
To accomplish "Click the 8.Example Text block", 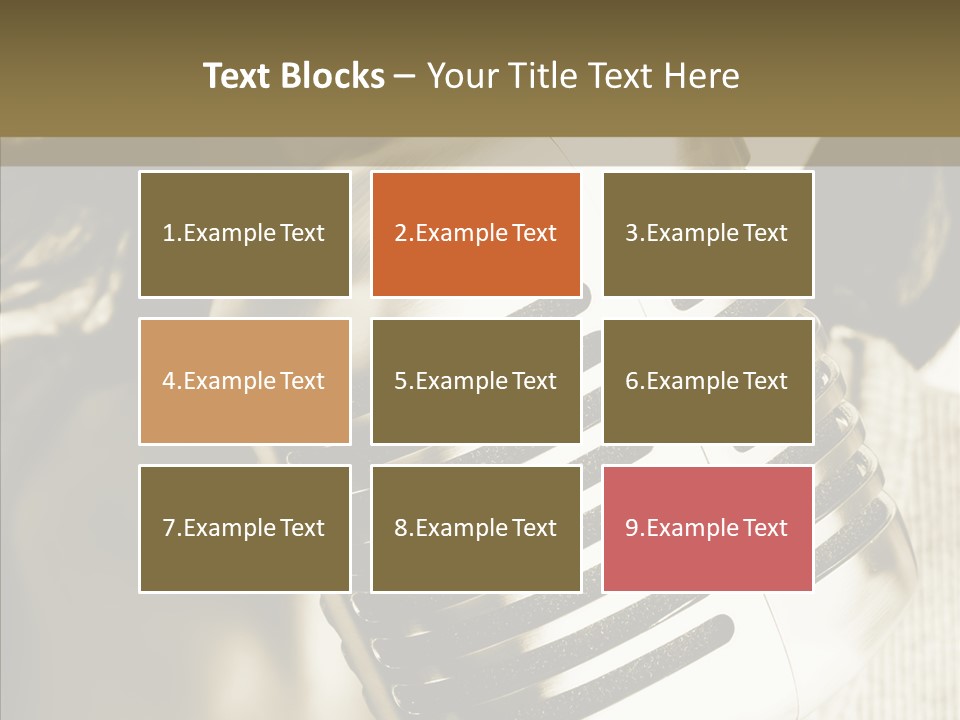I will click(476, 528).
